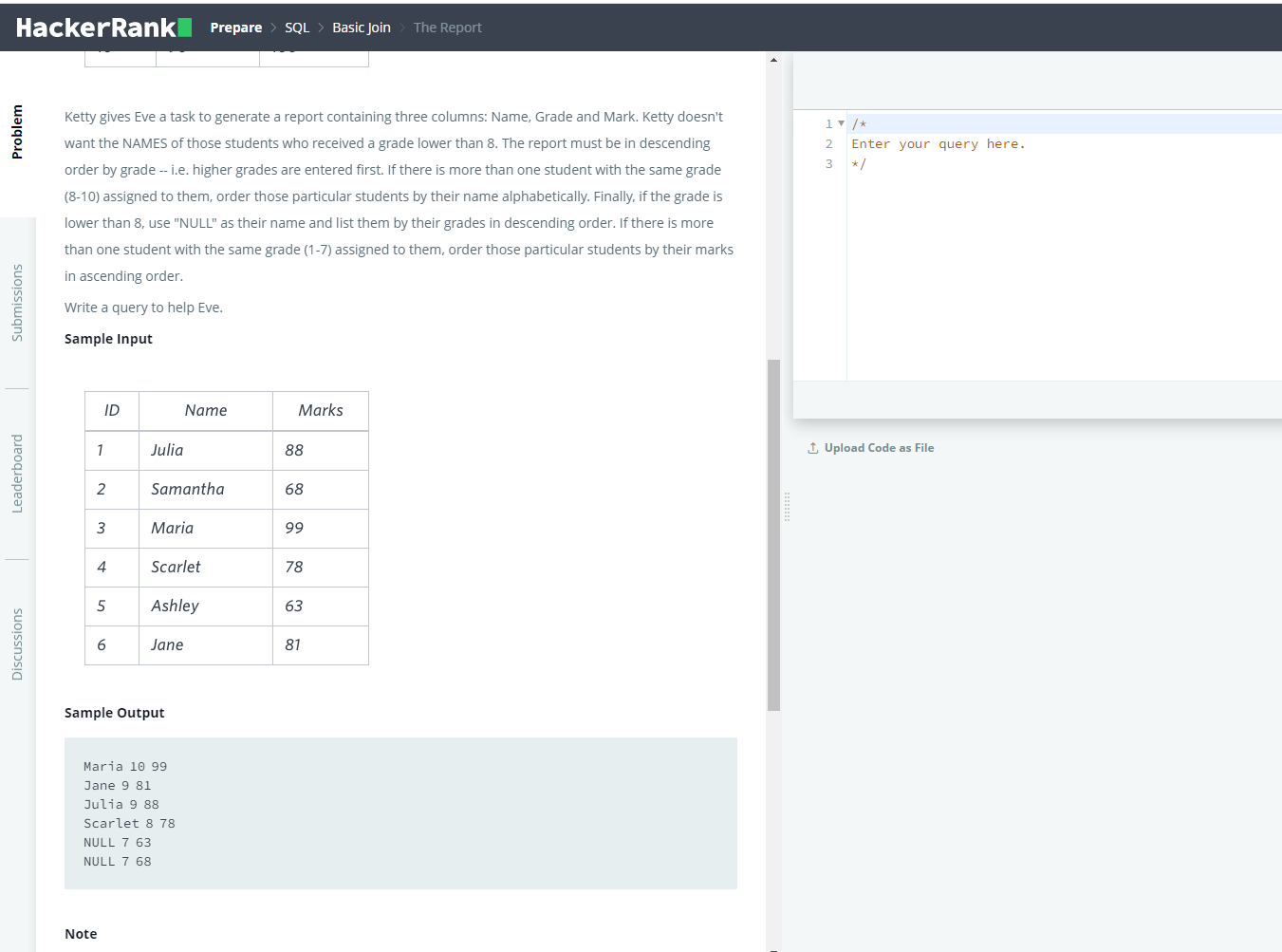Viewport: 1282px width, 952px height.
Task: Click 'Maria 10 99' in sample output
Action: pos(125,767)
